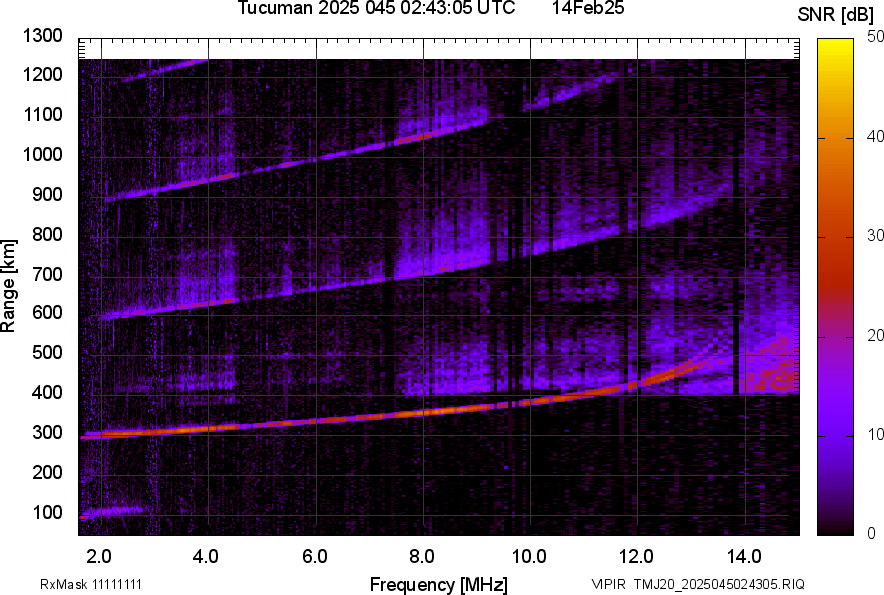Click the strong F-layer trace at 6 MHz
This screenshot has width=884, height=595.
(x=316, y=421)
